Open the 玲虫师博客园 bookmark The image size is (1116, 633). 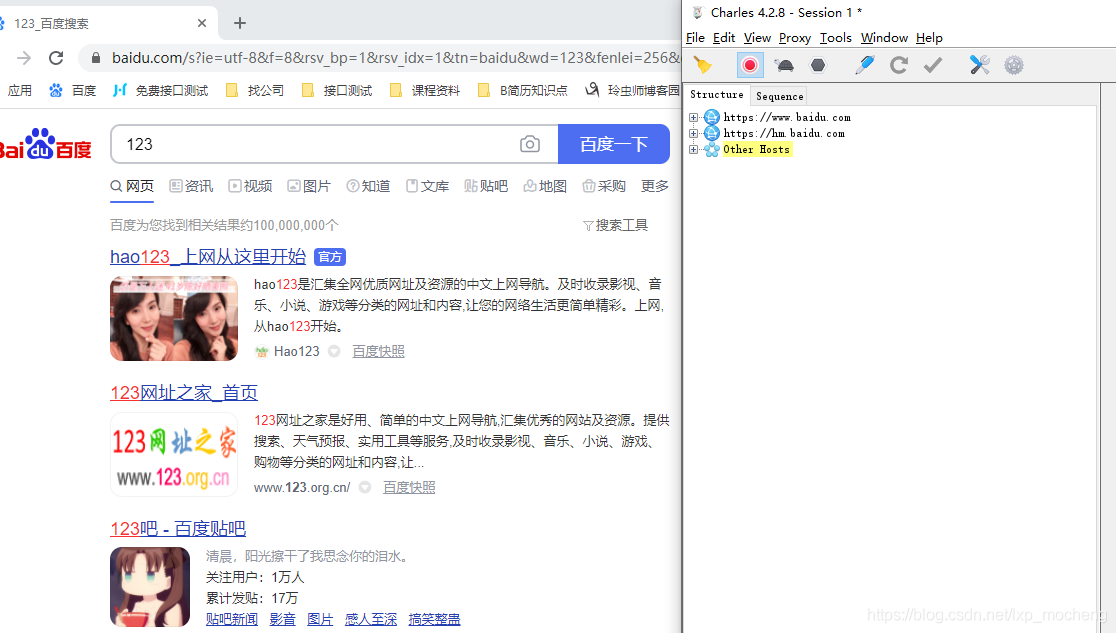point(632,90)
